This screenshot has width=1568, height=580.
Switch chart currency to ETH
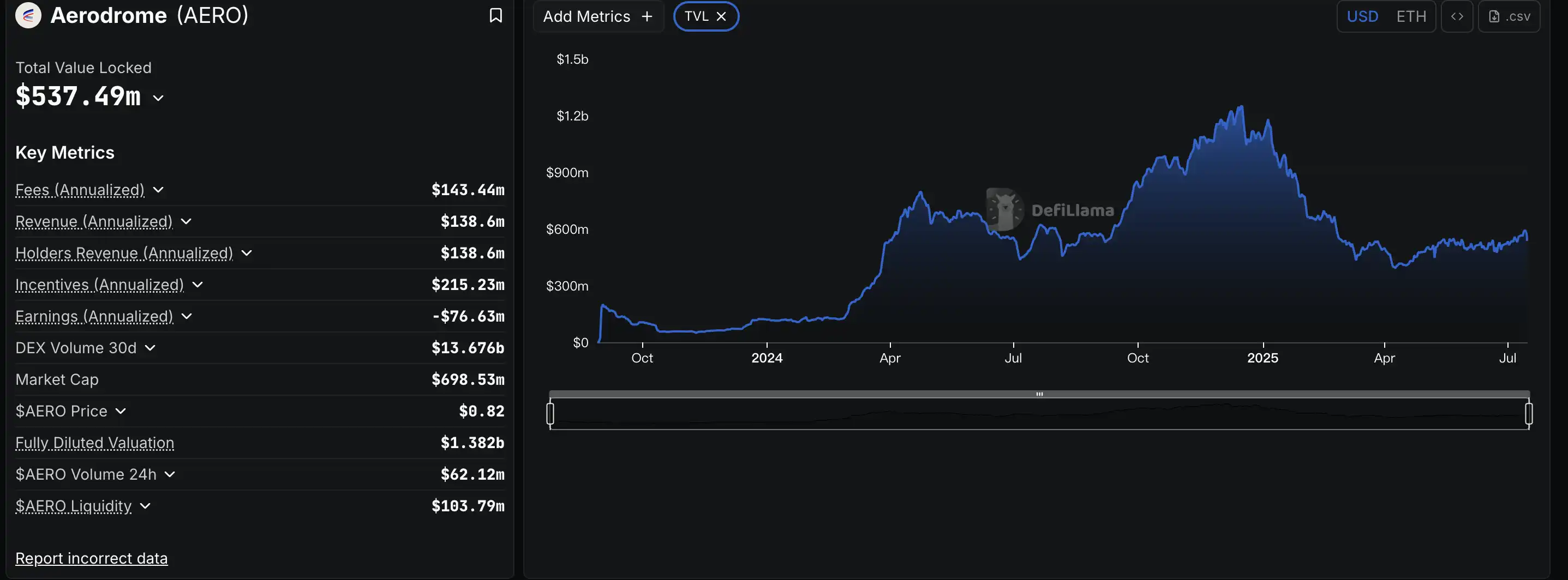coord(1411,16)
